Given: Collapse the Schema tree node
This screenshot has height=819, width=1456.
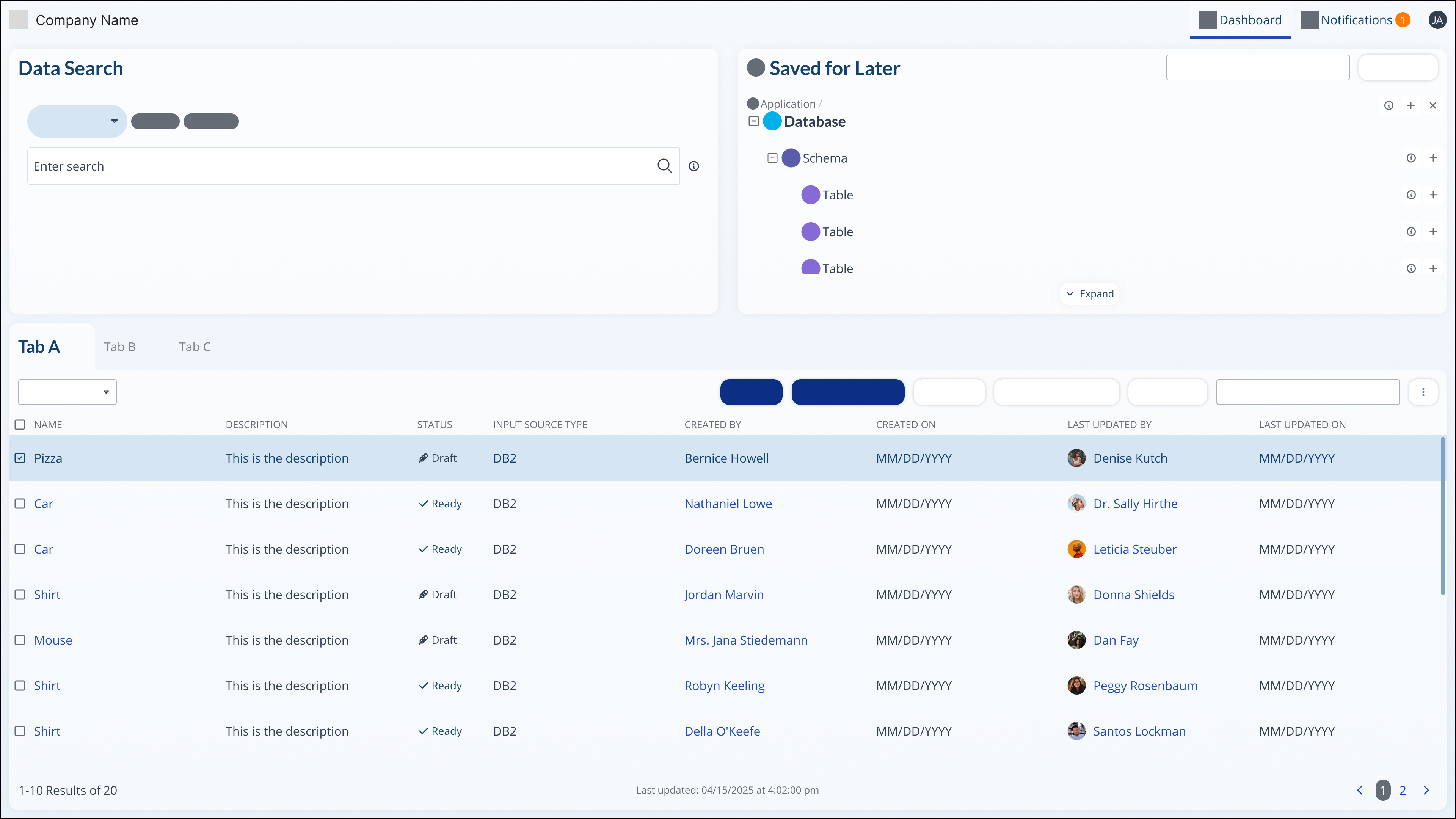Looking at the screenshot, I should [773, 158].
